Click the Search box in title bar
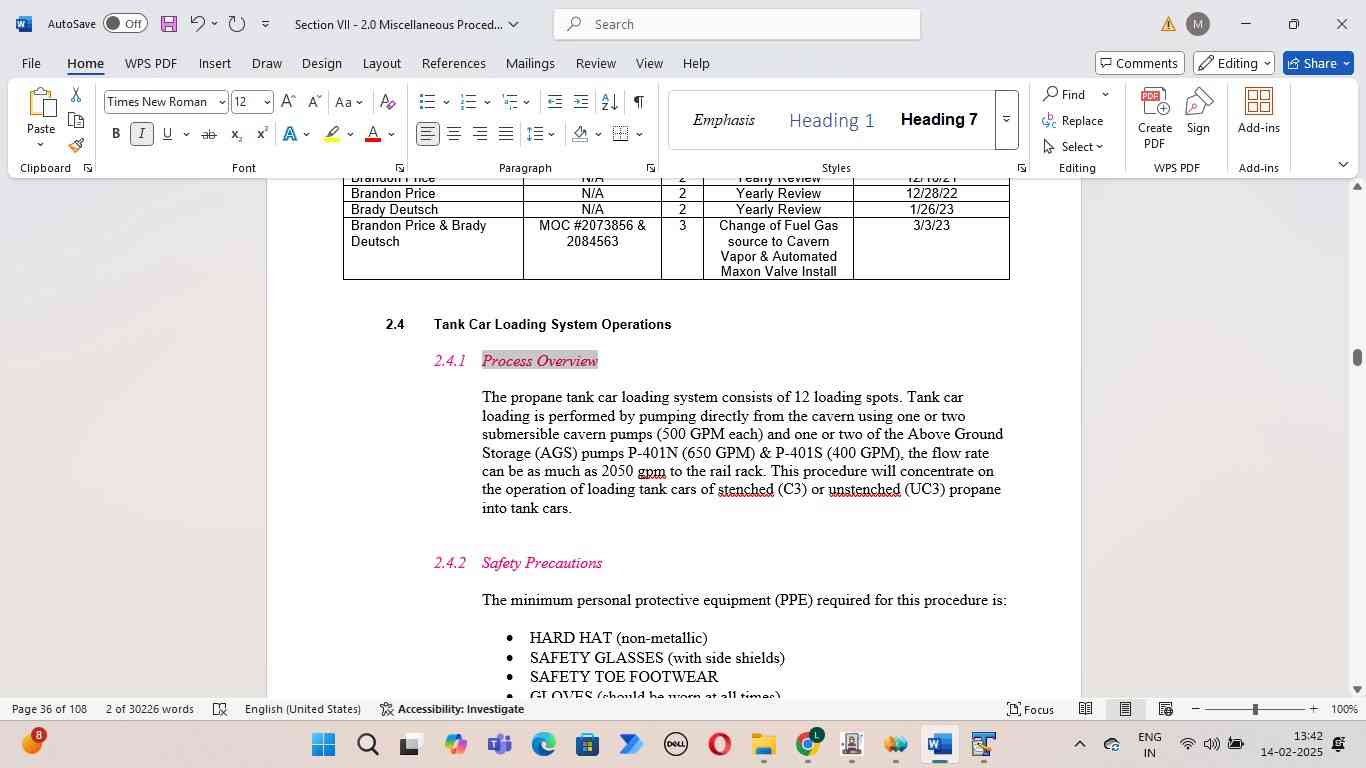Screen dimensions: 1366x768 (737, 24)
